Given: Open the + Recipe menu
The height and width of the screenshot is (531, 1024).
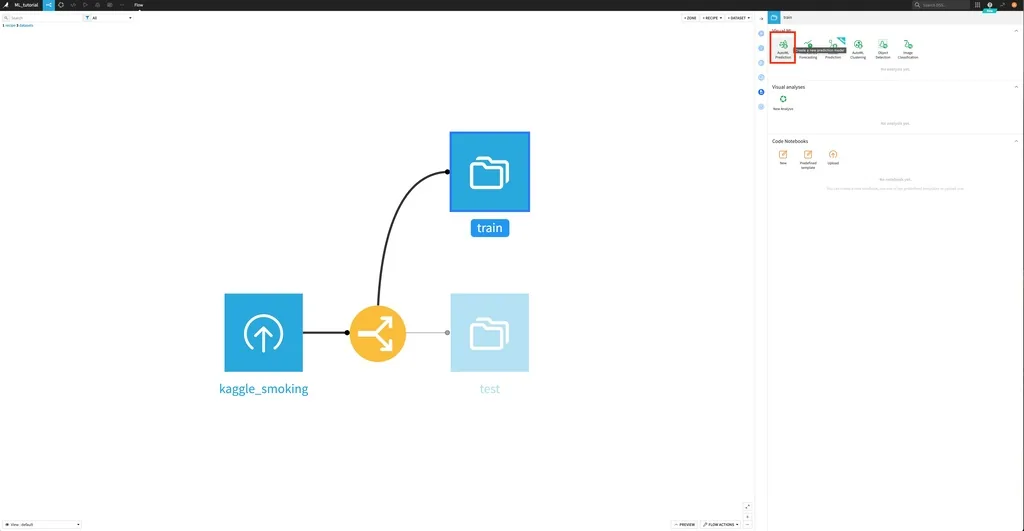Looking at the screenshot, I should [x=712, y=18].
